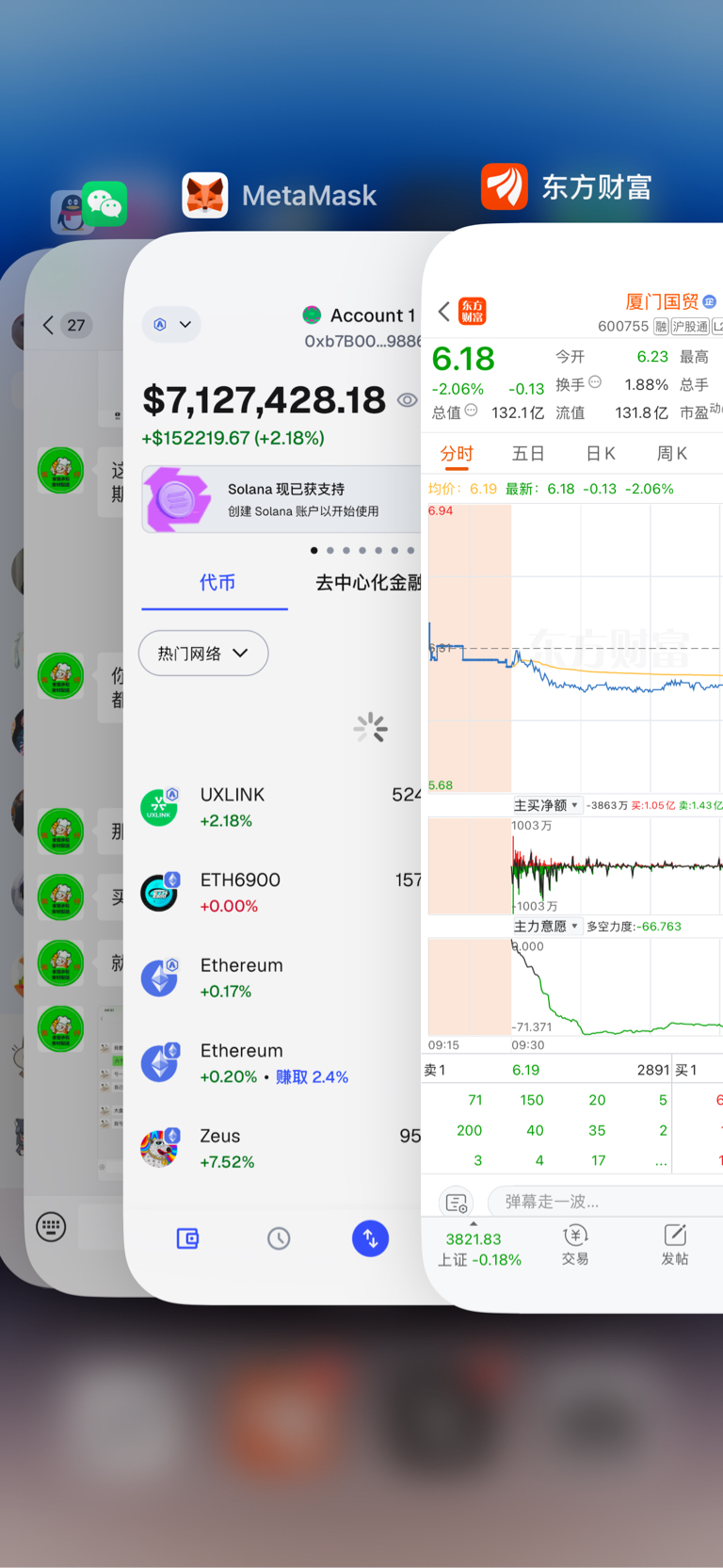Toggle MetaMask balance visibility eye icon
The image size is (723, 1568).
(407, 400)
